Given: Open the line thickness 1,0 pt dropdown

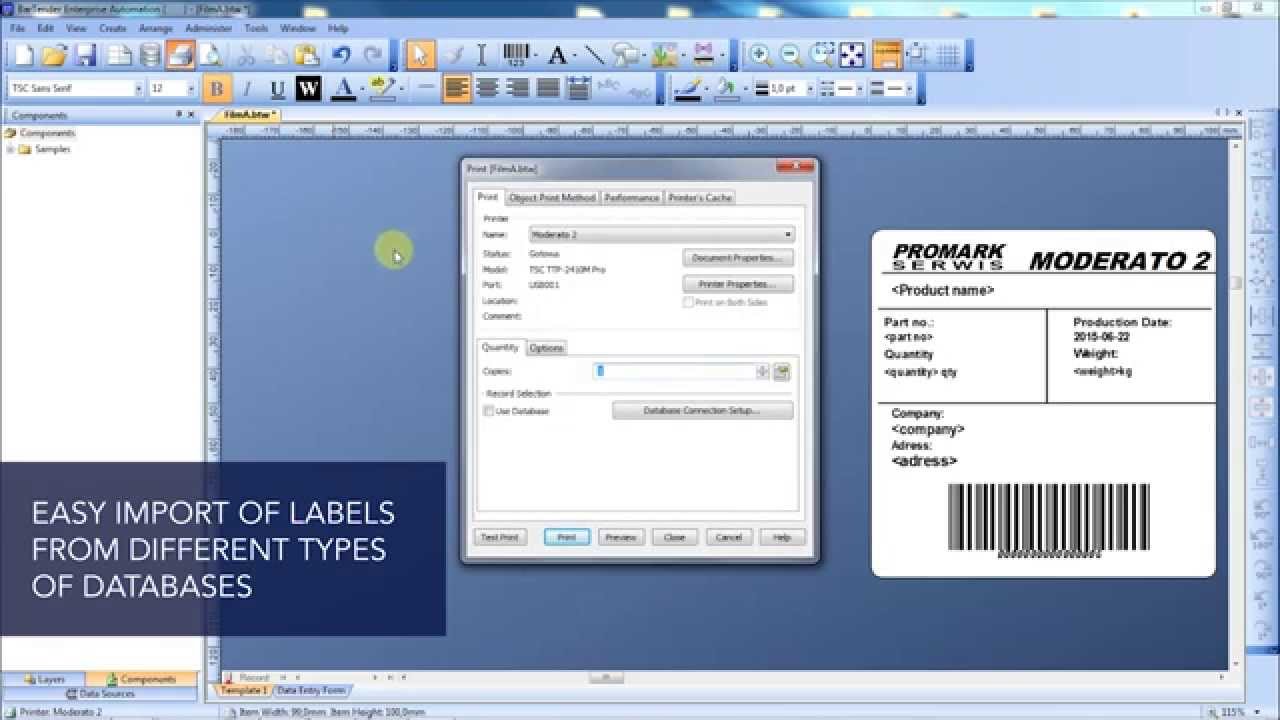Looking at the screenshot, I should coord(810,88).
